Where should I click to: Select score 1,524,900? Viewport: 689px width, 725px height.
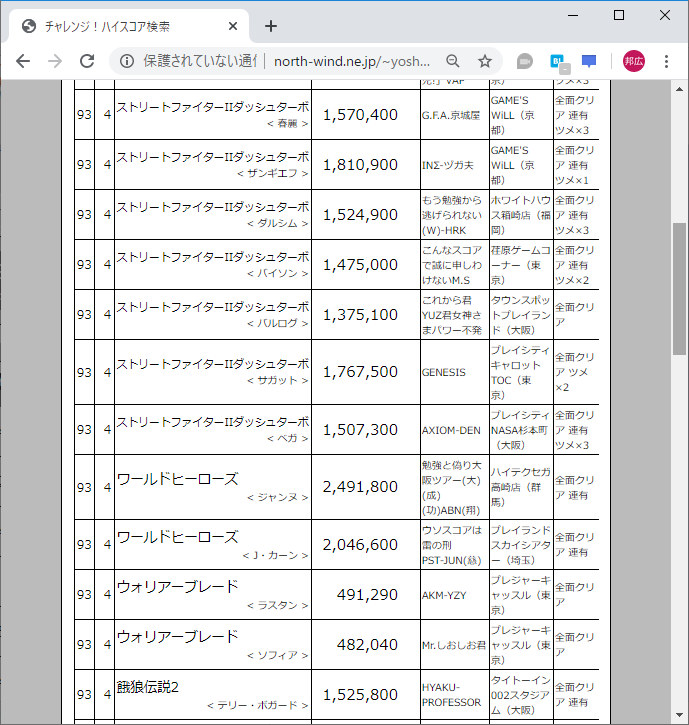click(x=360, y=215)
